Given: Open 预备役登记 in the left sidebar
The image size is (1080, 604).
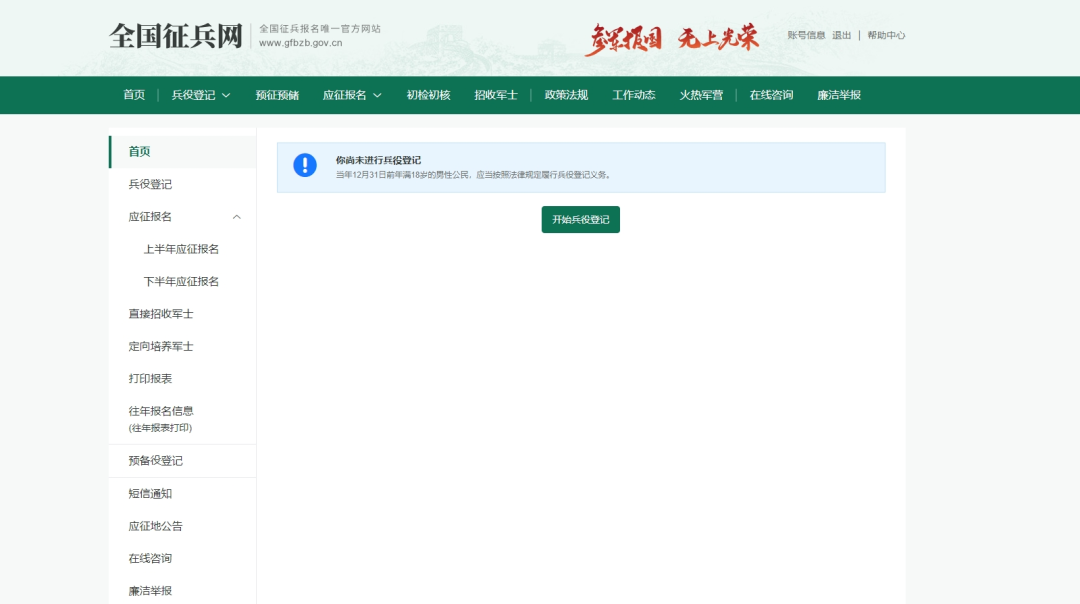Looking at the screenshot, I should (x=155, y=461).
